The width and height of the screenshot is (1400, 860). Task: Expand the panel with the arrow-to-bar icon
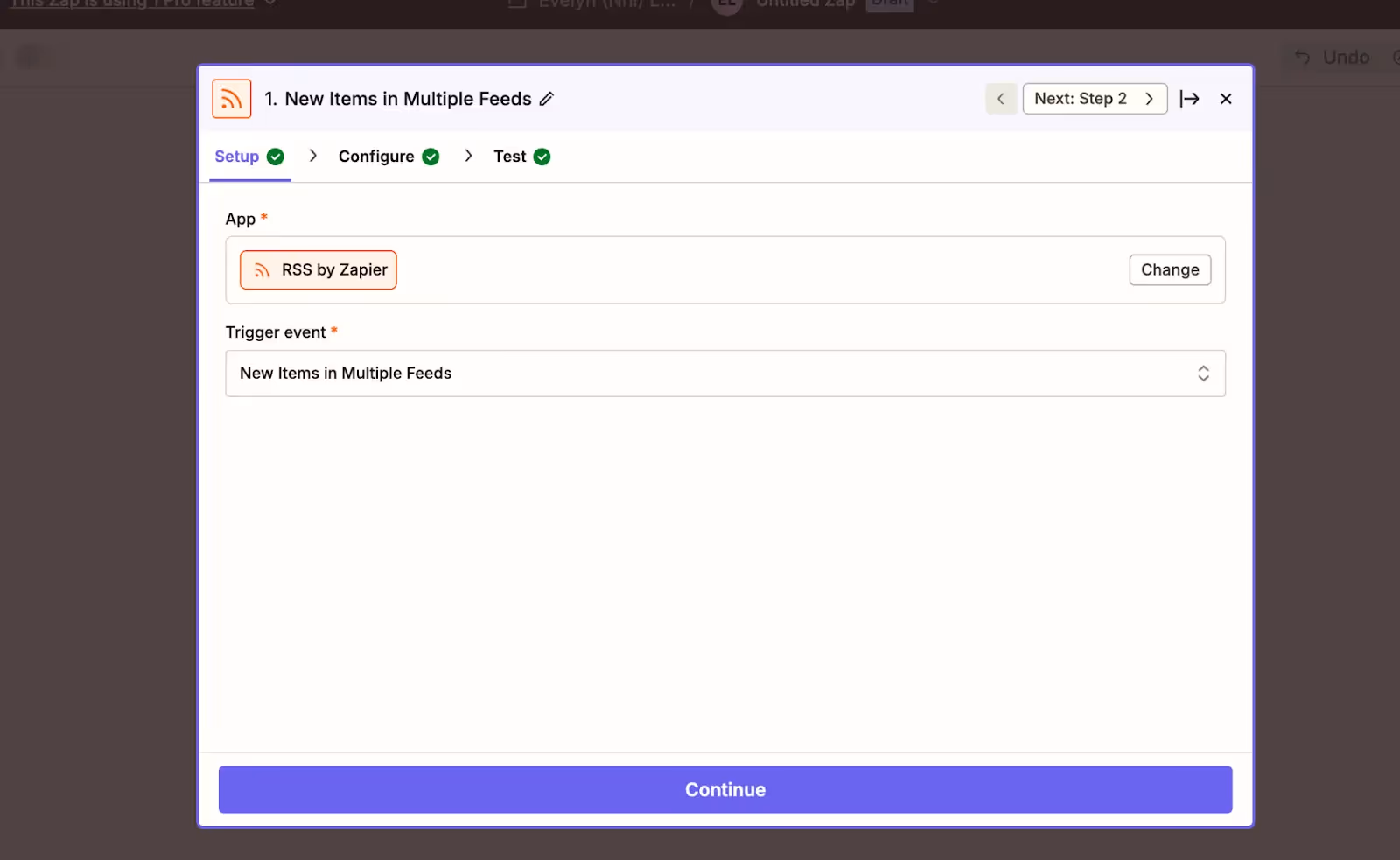coord(1189,99)
